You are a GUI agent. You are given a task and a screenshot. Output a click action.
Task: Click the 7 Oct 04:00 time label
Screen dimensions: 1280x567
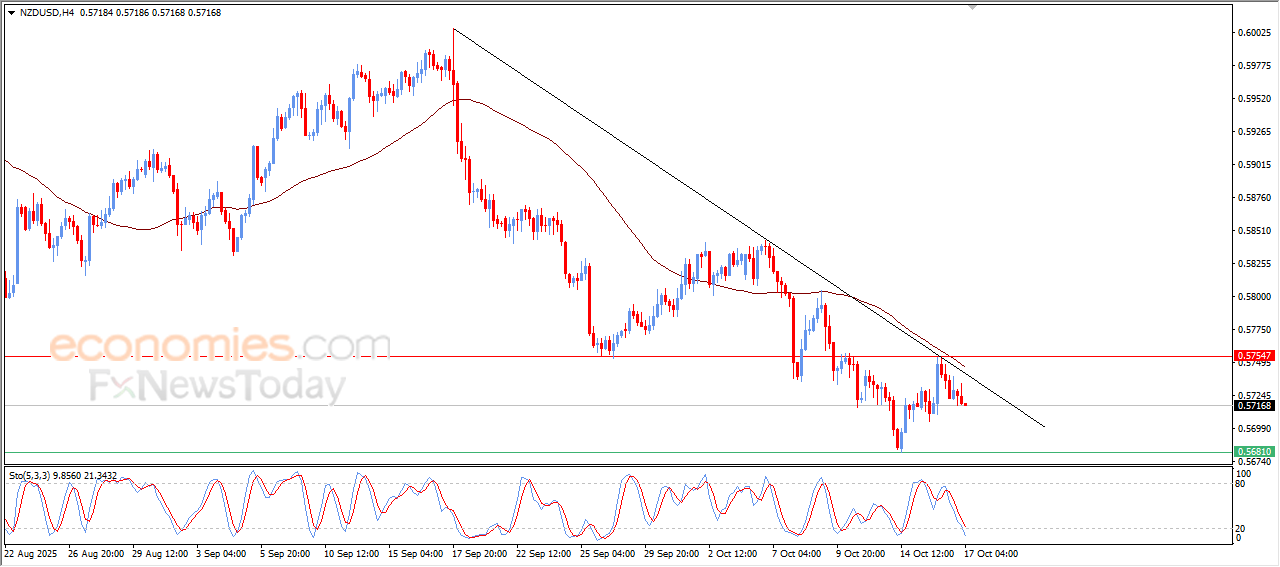797,553
